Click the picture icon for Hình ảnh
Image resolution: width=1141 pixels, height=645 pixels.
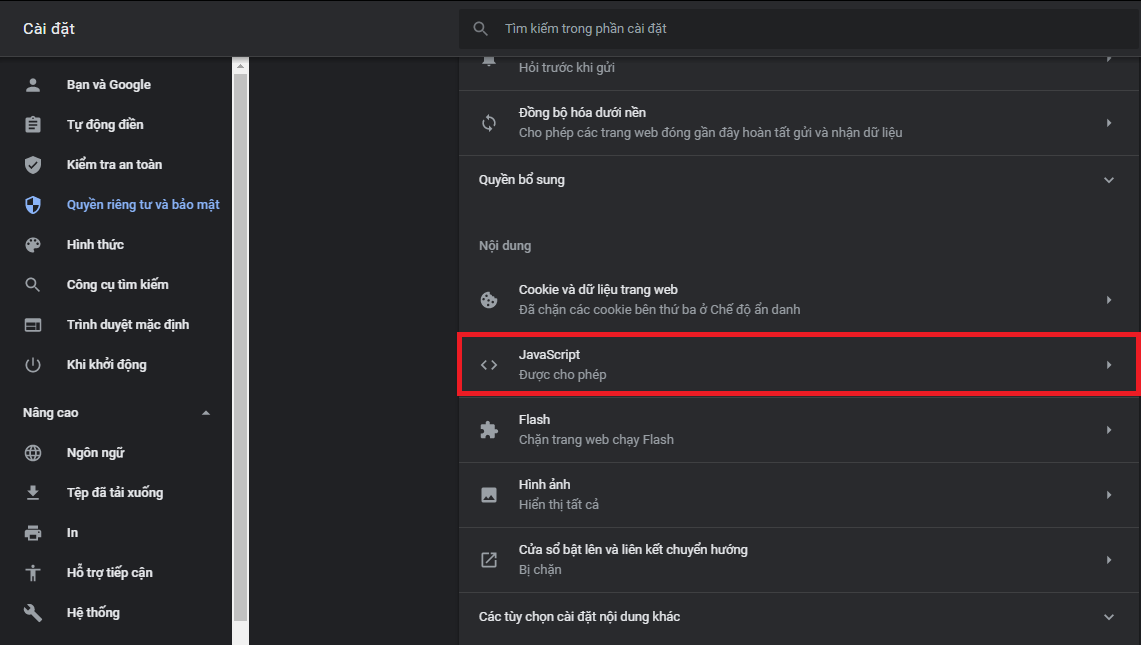point(489,495)
